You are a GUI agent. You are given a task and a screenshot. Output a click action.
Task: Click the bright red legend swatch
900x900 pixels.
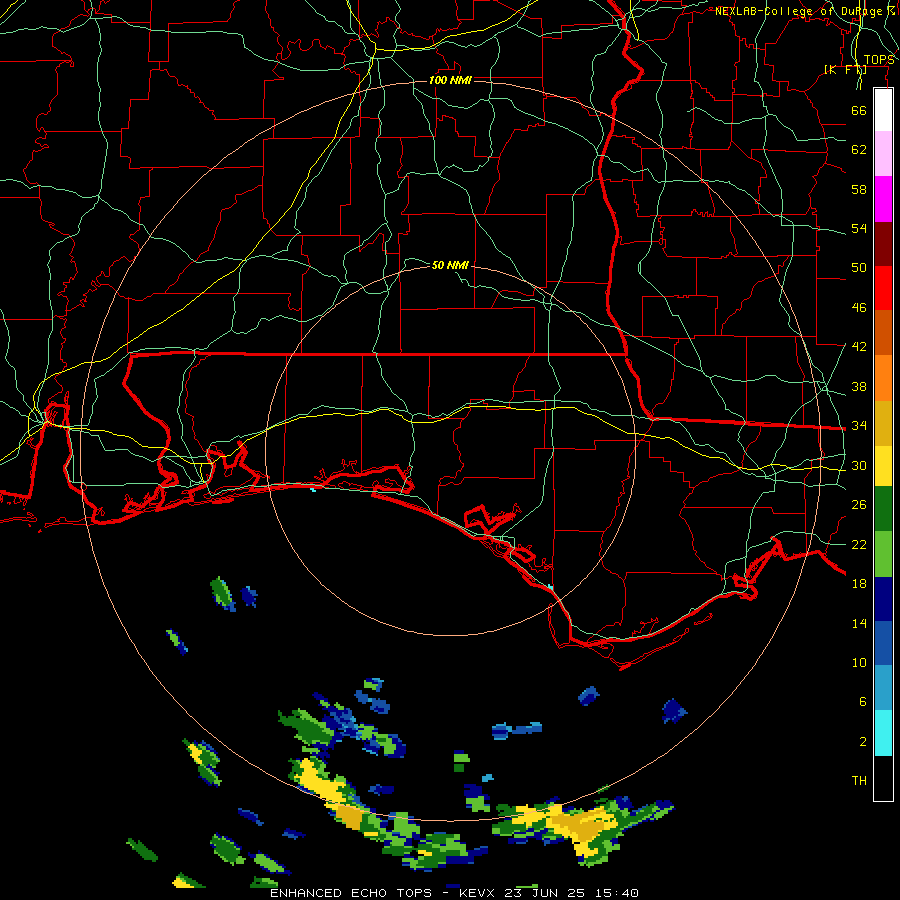[883, 288]
